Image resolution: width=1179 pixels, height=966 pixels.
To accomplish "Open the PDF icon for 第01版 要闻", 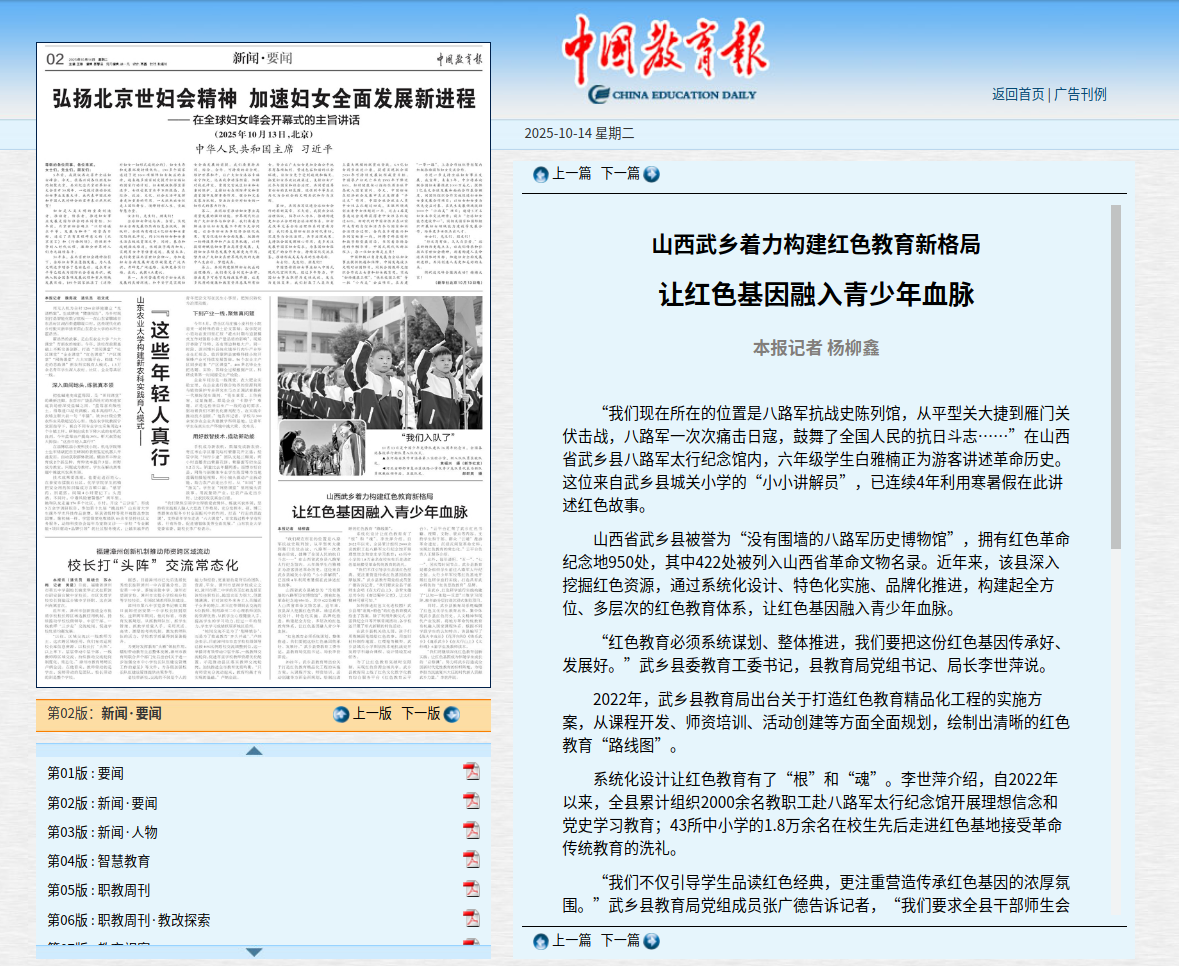I will (471, 771).
